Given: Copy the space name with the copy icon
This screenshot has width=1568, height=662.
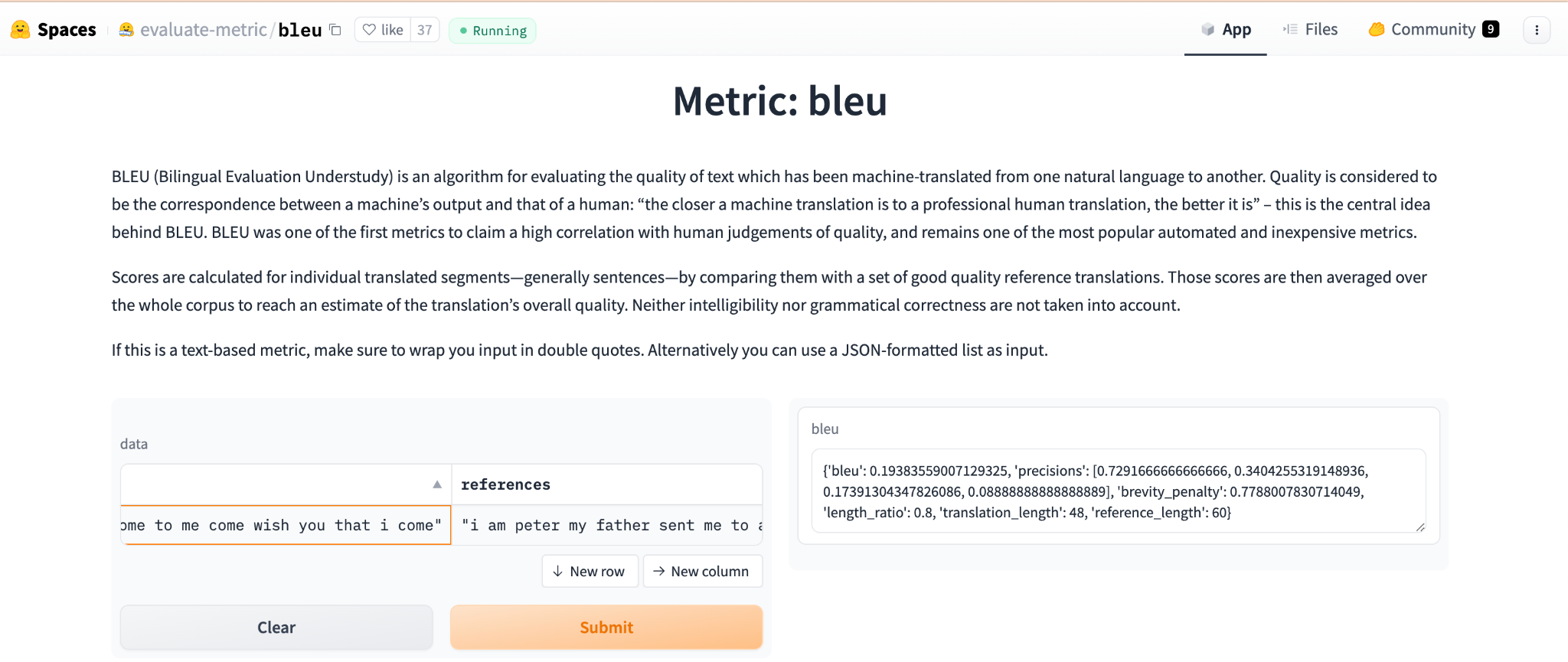Looking at the screenshot, I should pyautogui.click(x=335, y=30).
